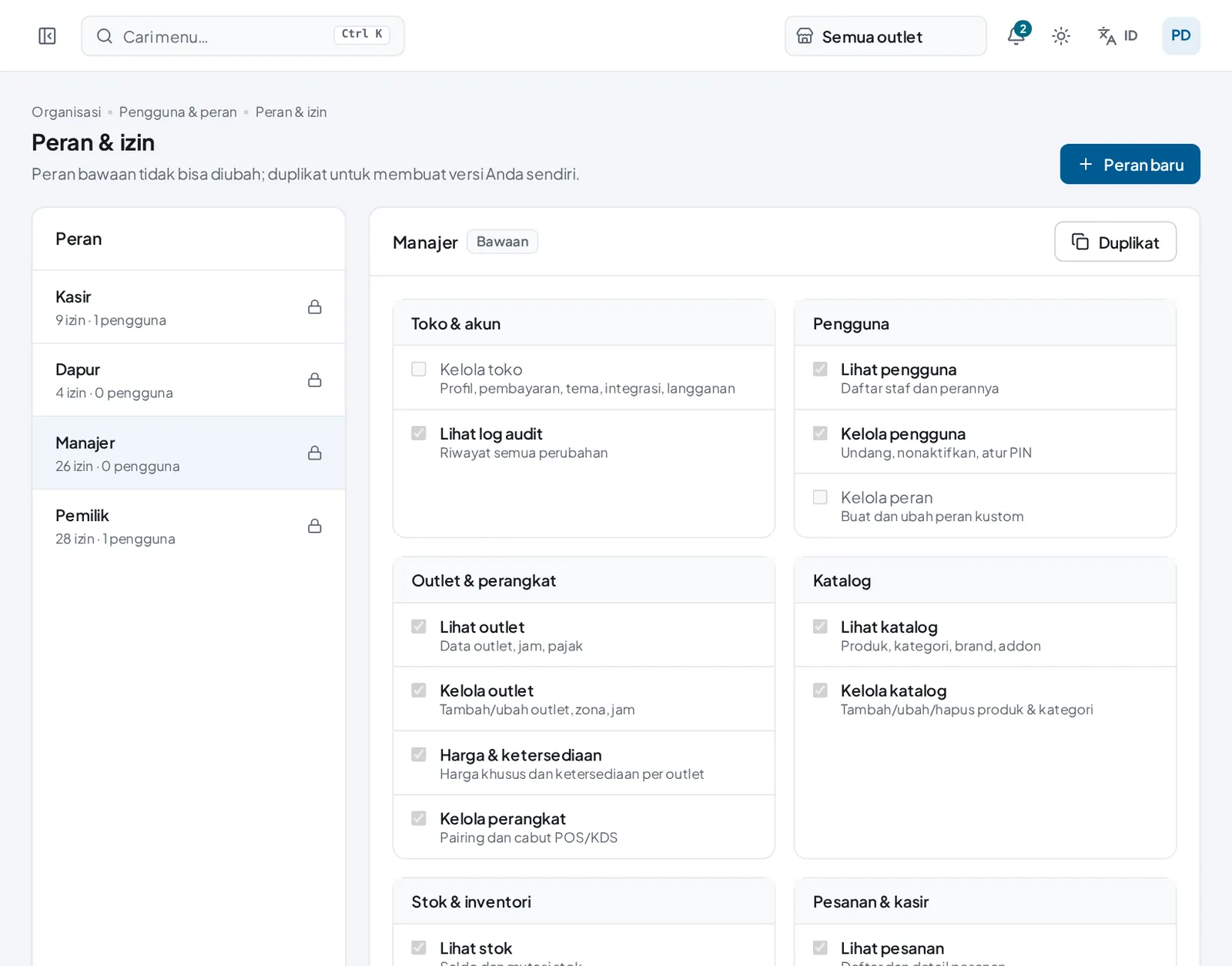Image resolution: width=1232 pixels, height=966 pixels.
Task: Toggle Kelola toko checkbox
Action: pyautogui.click(x=419, y=369)
